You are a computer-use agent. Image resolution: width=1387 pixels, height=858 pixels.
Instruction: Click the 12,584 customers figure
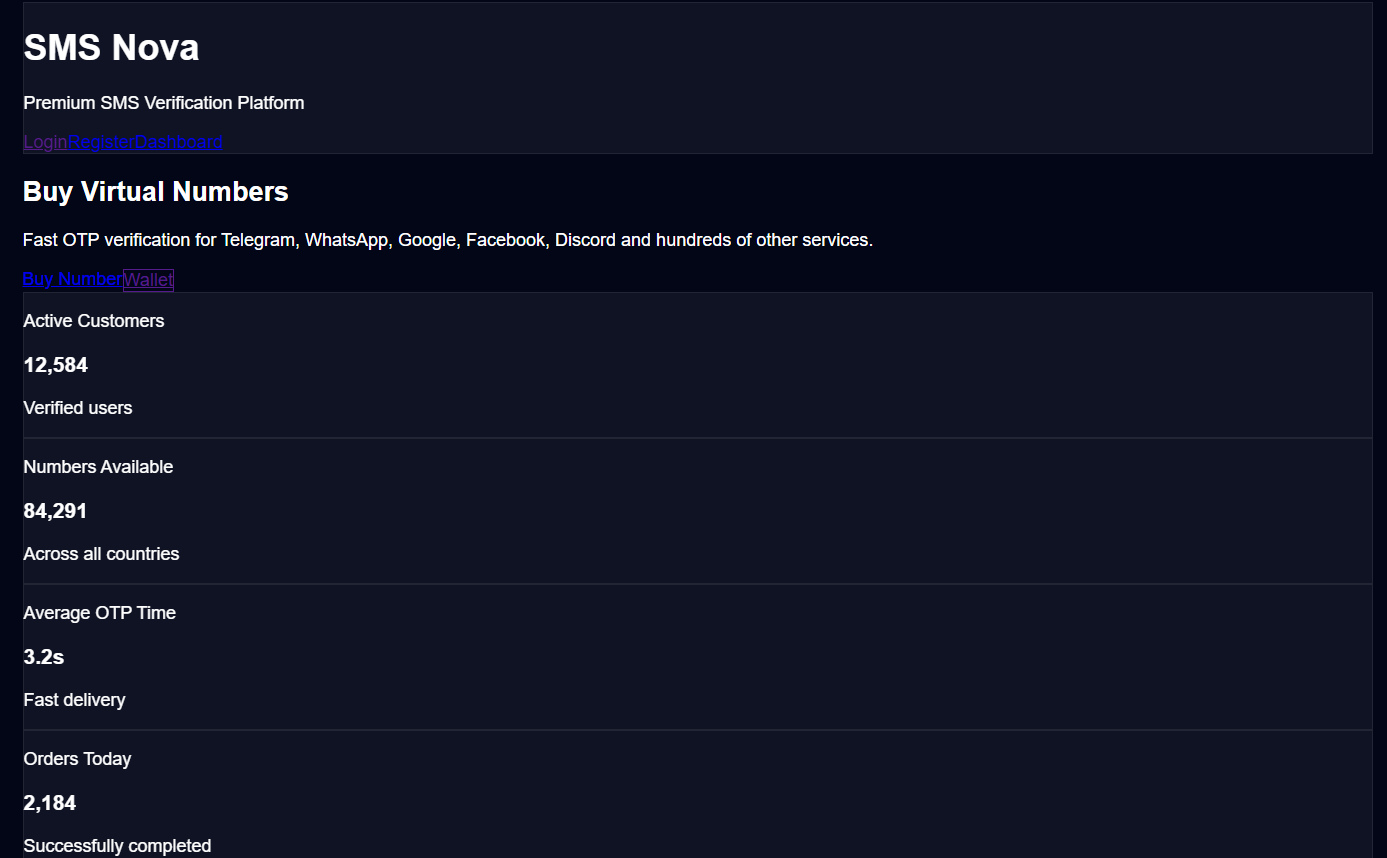[x=56, y=365]
